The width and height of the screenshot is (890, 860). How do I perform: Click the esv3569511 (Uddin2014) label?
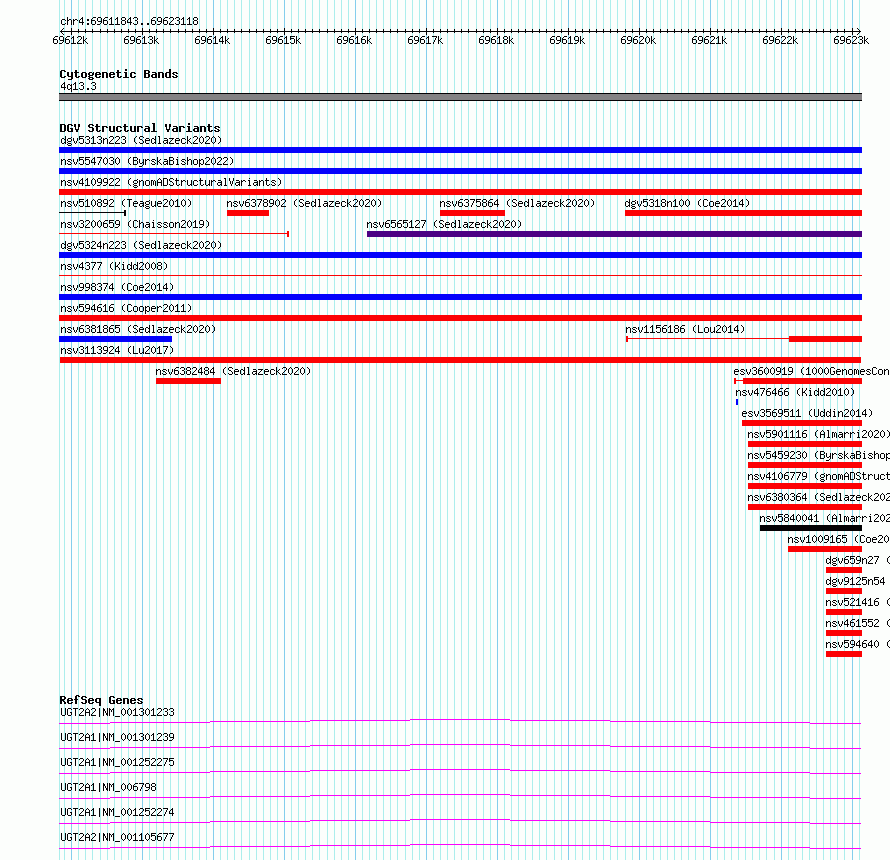coord(807,413)
